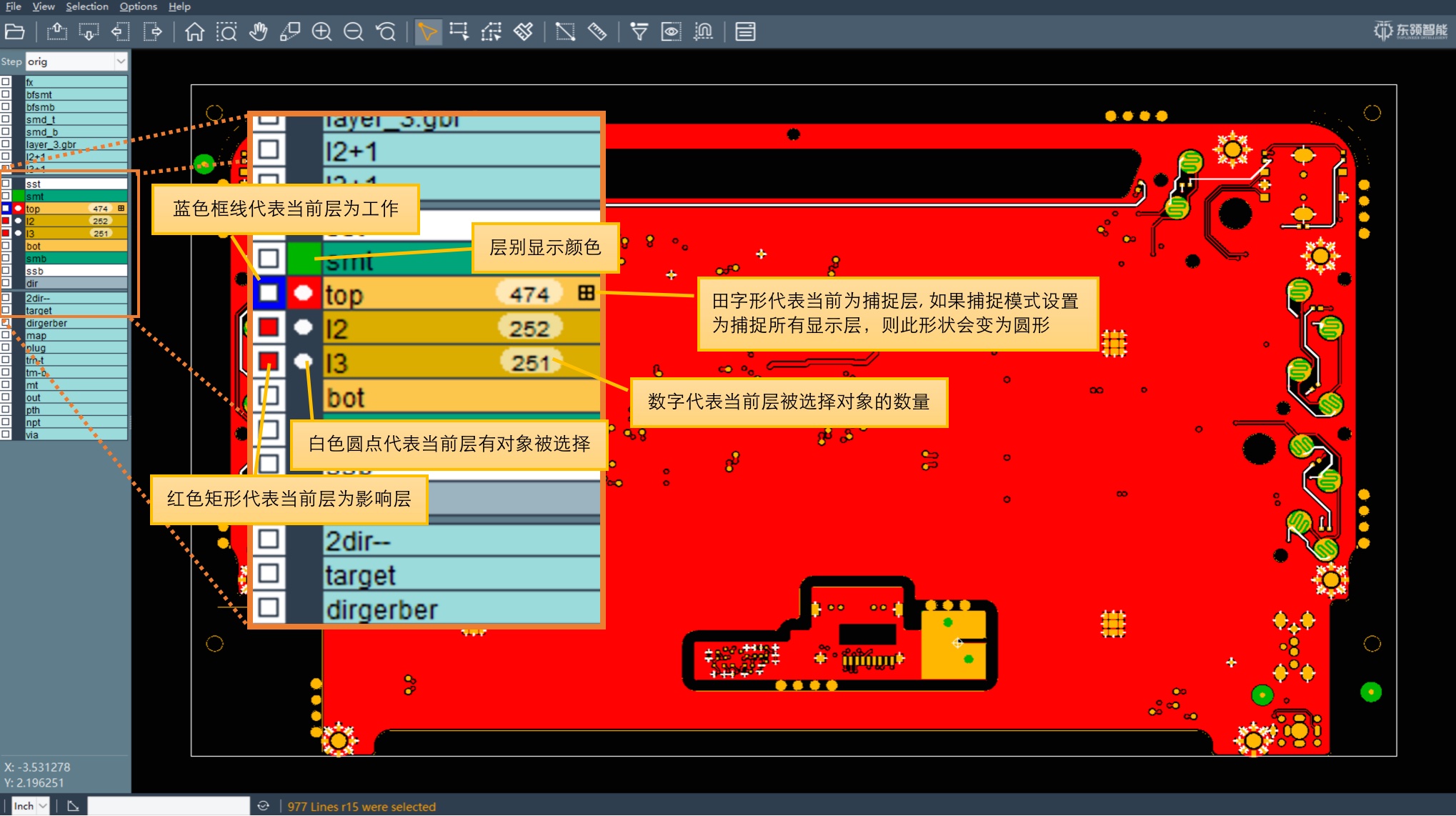
Task: Open the selection filter tool
Action: 638,31
